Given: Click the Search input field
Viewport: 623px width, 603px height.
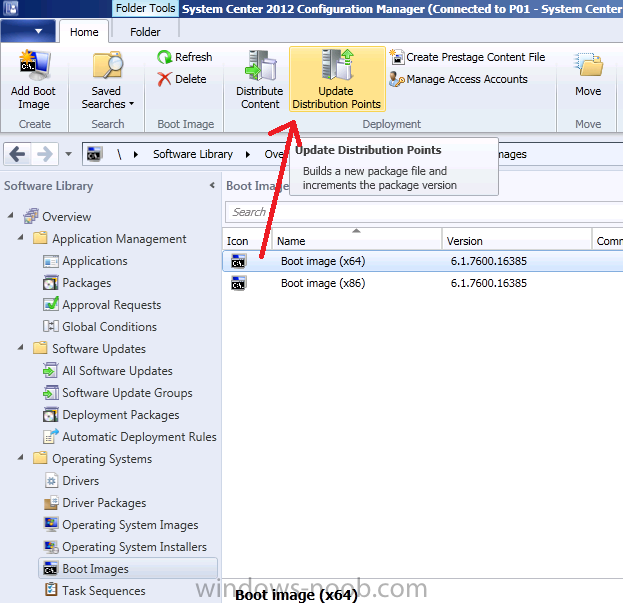Looking at the screenshot, I should coord(424,212).
